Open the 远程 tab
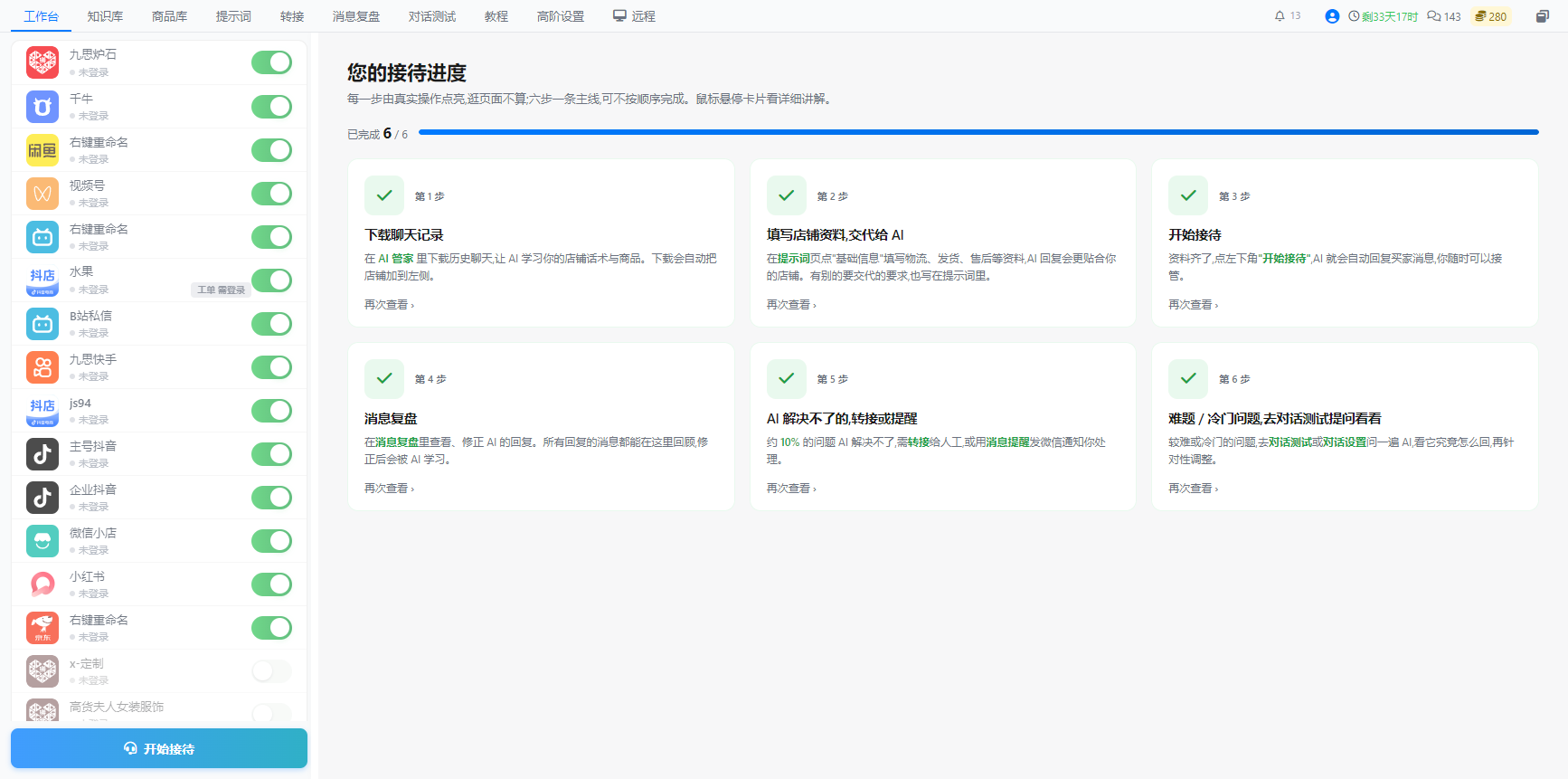 [x=634, y=16]
